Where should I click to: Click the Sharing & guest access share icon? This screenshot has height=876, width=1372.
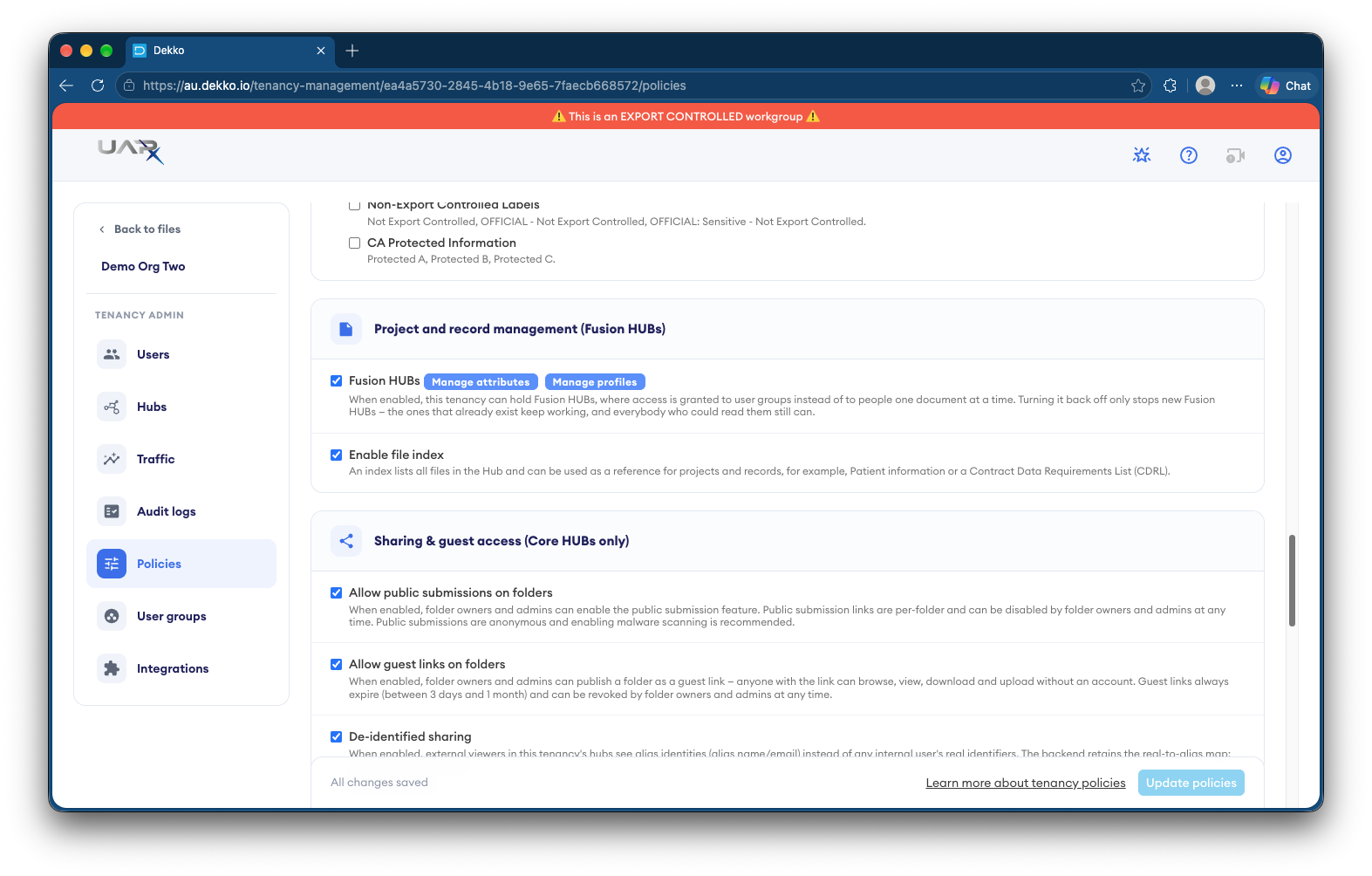tap(346, 541)
